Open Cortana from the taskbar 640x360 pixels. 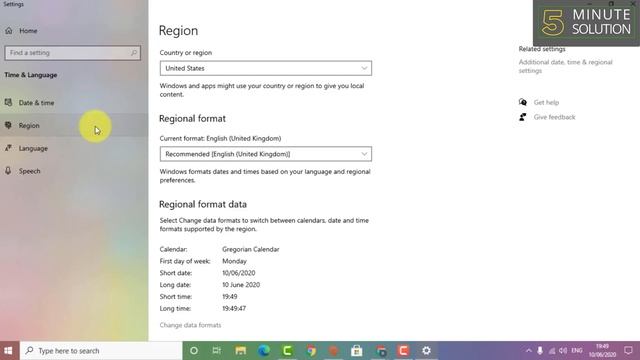click(x=194, y=351)
